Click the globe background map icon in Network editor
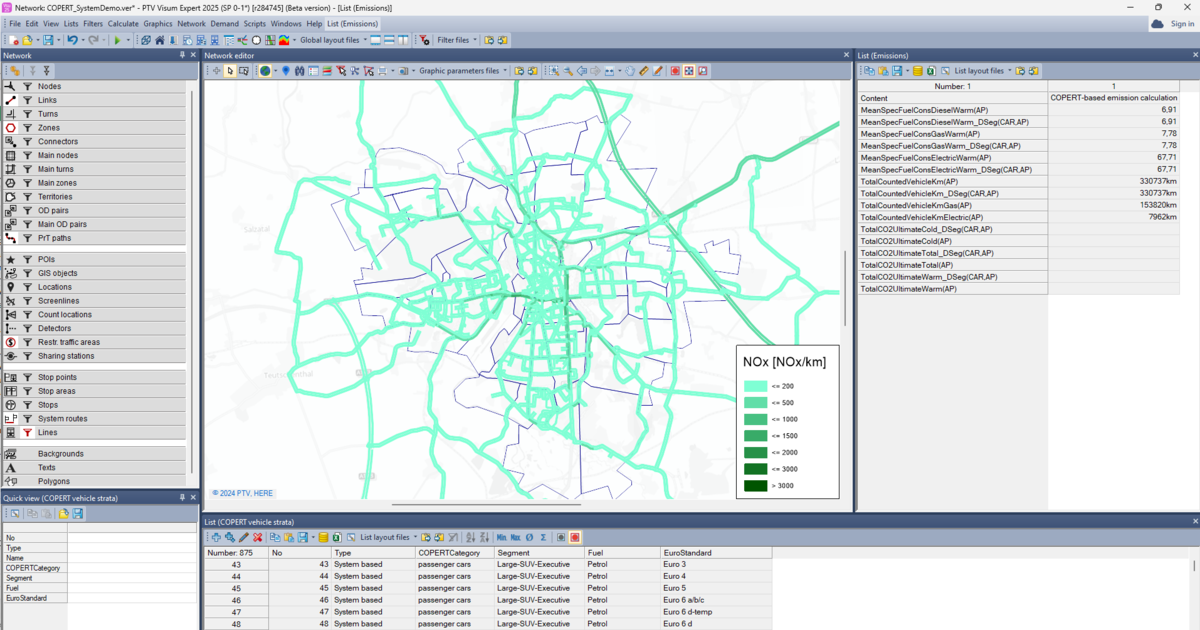1200x630 pixels. click(x=265, y=71)
